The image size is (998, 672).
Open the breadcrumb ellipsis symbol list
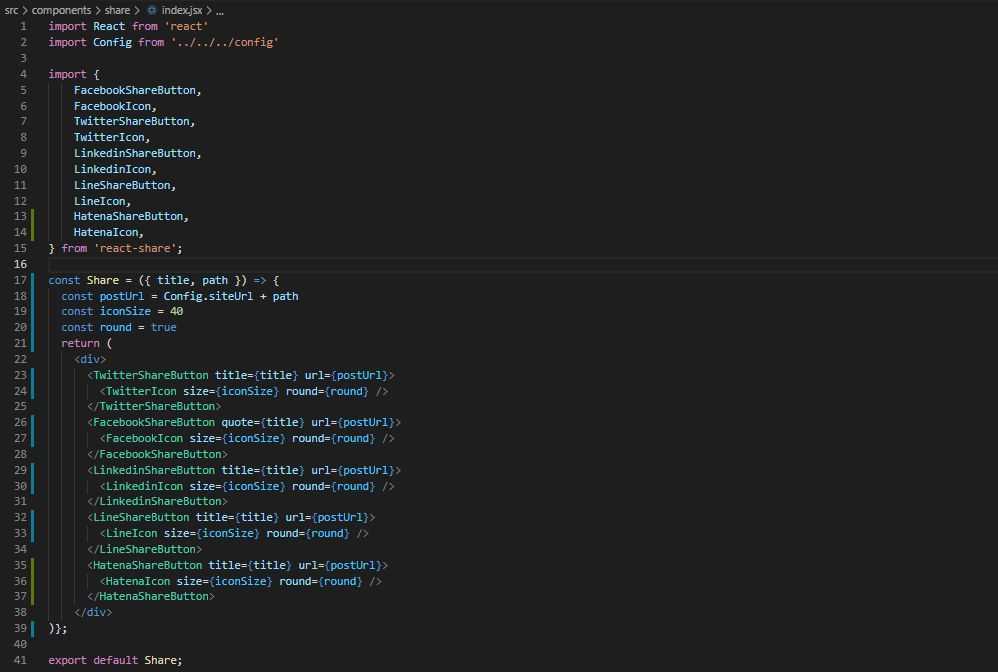click(220, 11)
